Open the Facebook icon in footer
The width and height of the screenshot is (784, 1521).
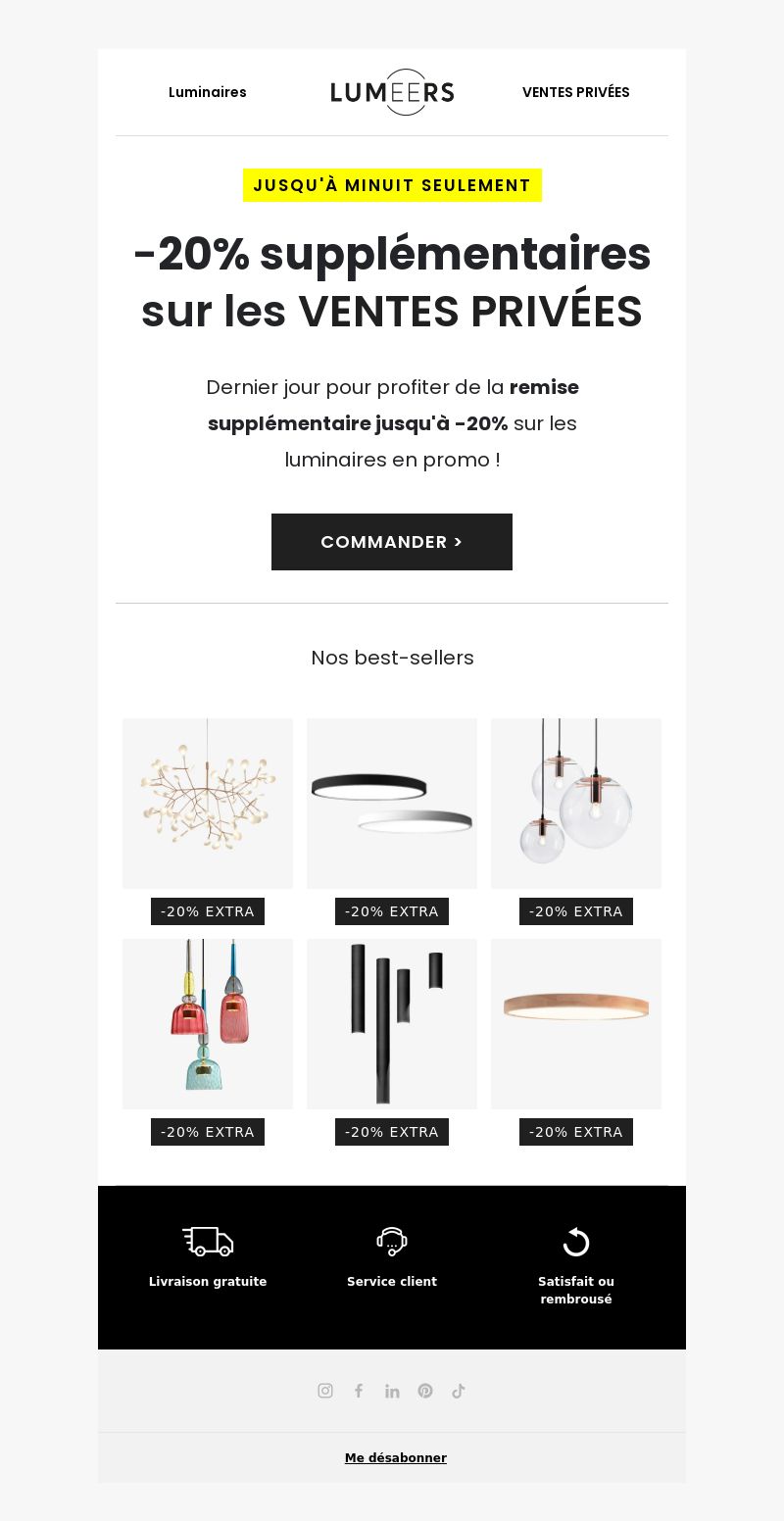[x=359, y=1391]
